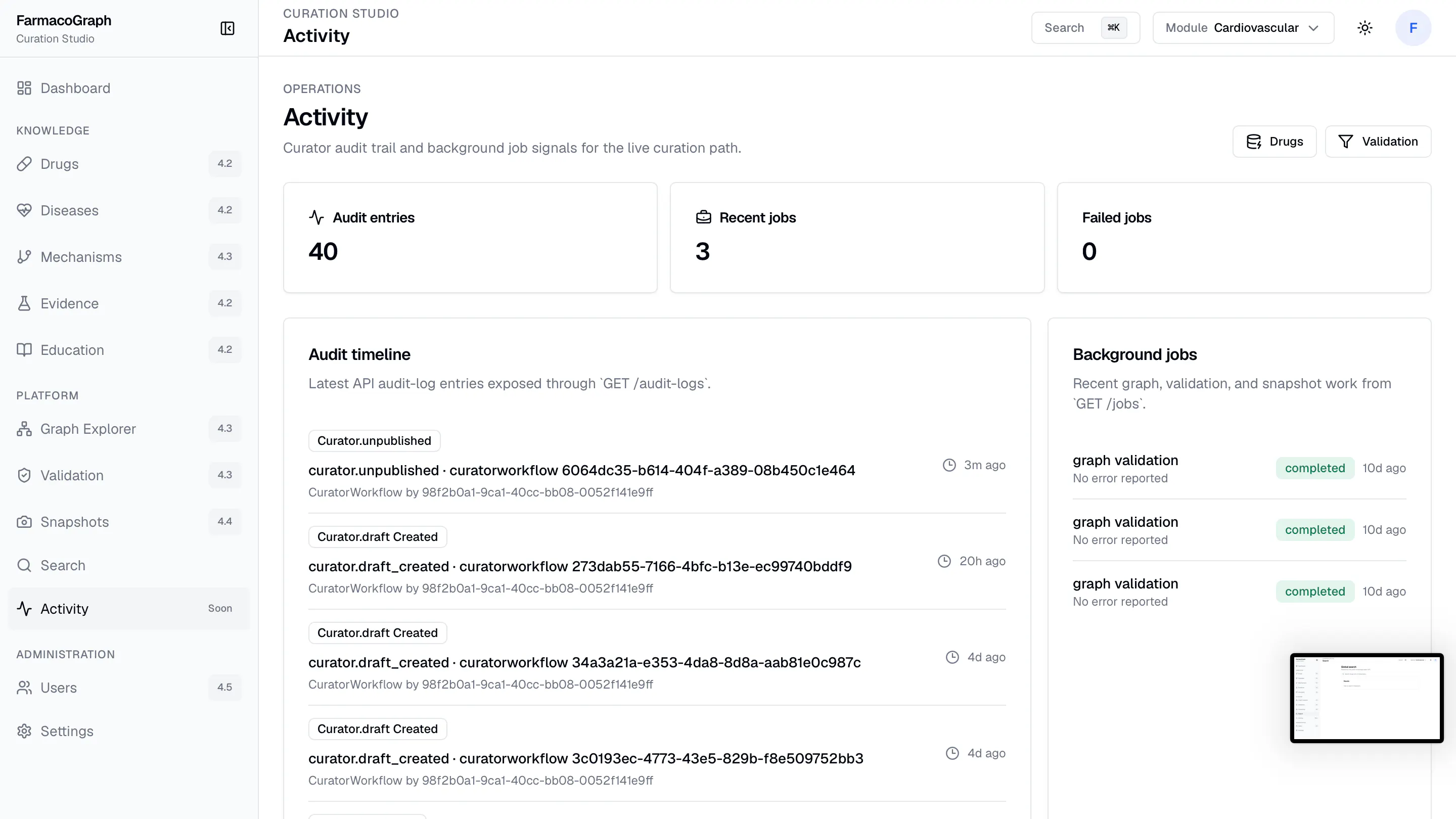Viewport: 1456px width, 819px height.
Task: Click the Activity pulse icon in sidebar
Action: 24,609
